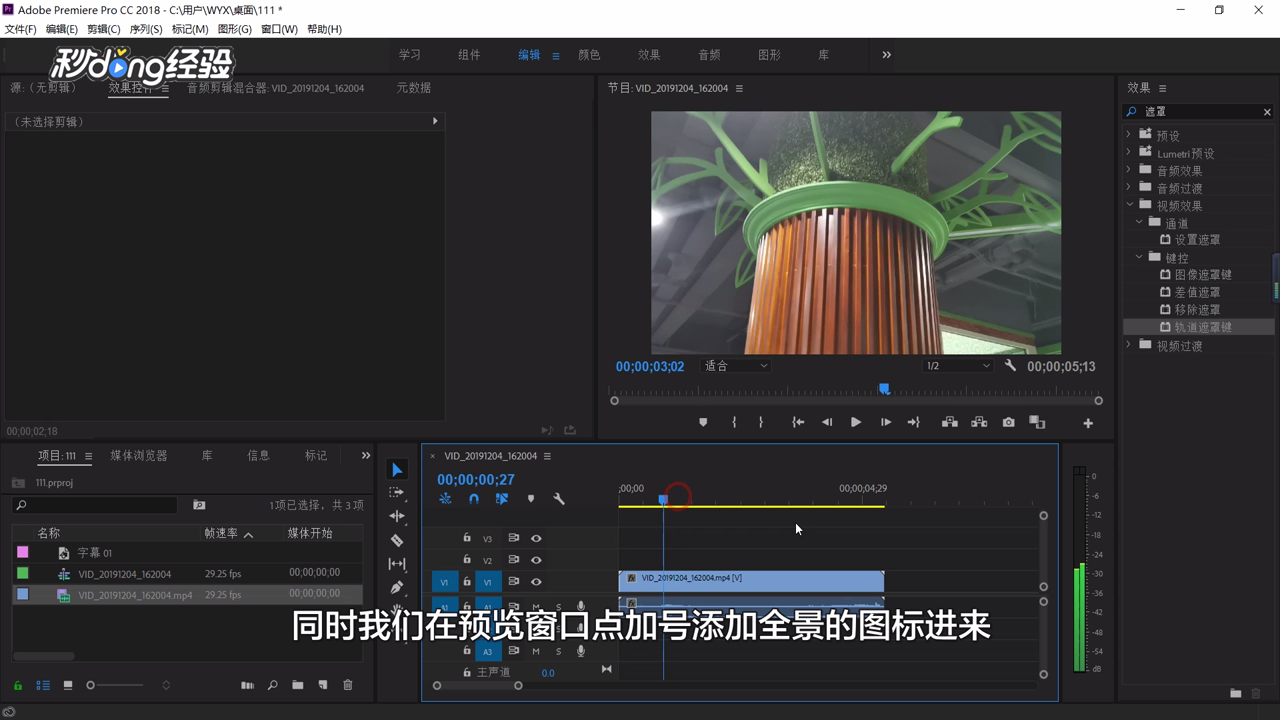Select the Slip tool
This screenshot has width=1280, height=720.
397,564
